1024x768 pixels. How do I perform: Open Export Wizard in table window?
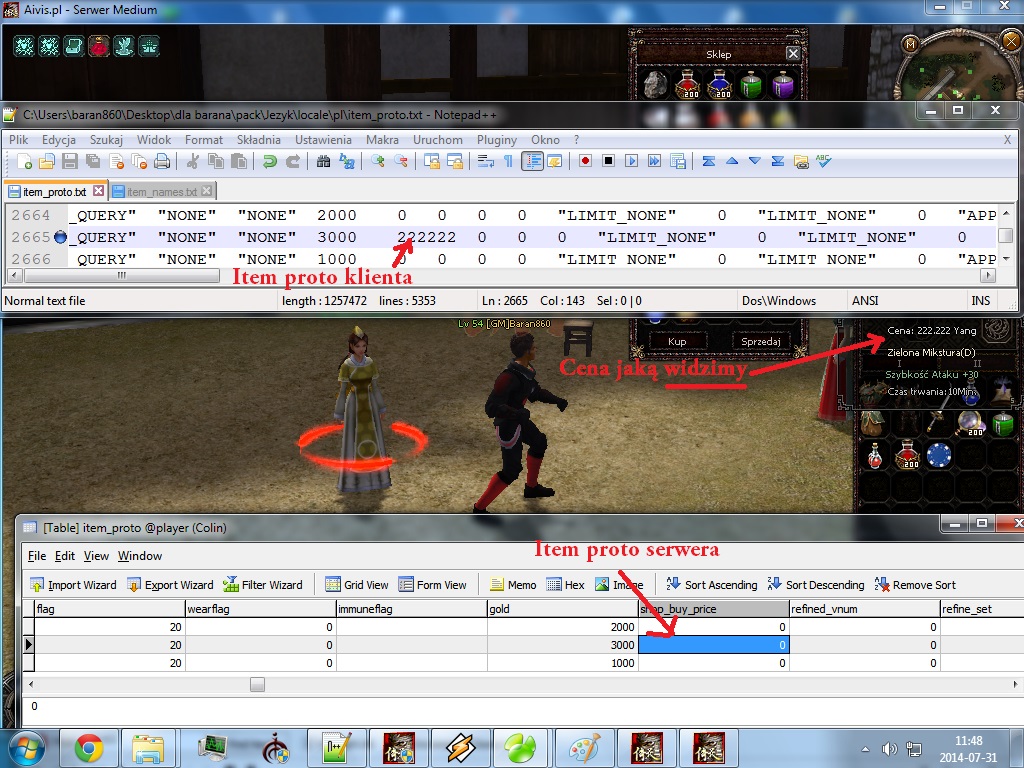pyautogui.click(x=170, y=584)
